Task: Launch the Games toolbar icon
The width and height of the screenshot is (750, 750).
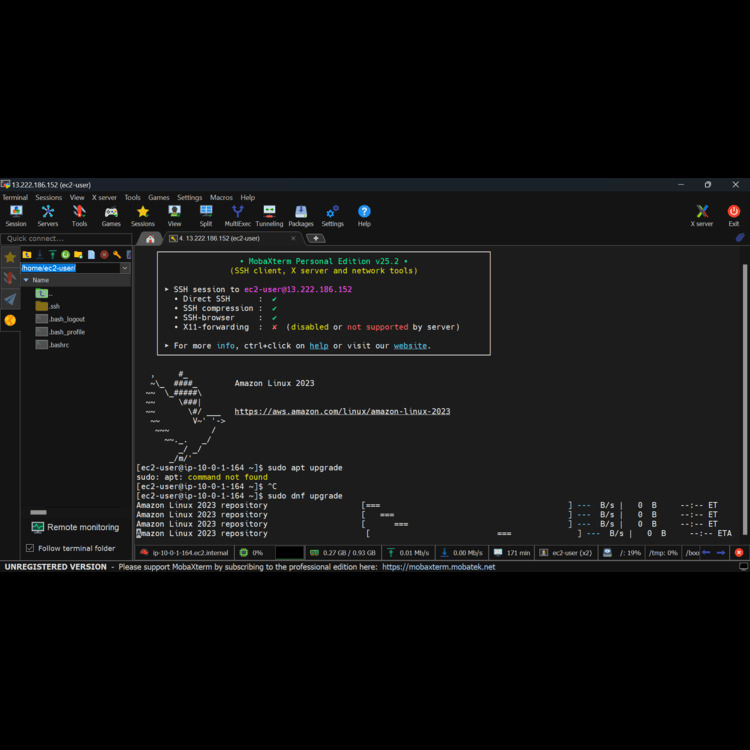Action: (111, 216)
